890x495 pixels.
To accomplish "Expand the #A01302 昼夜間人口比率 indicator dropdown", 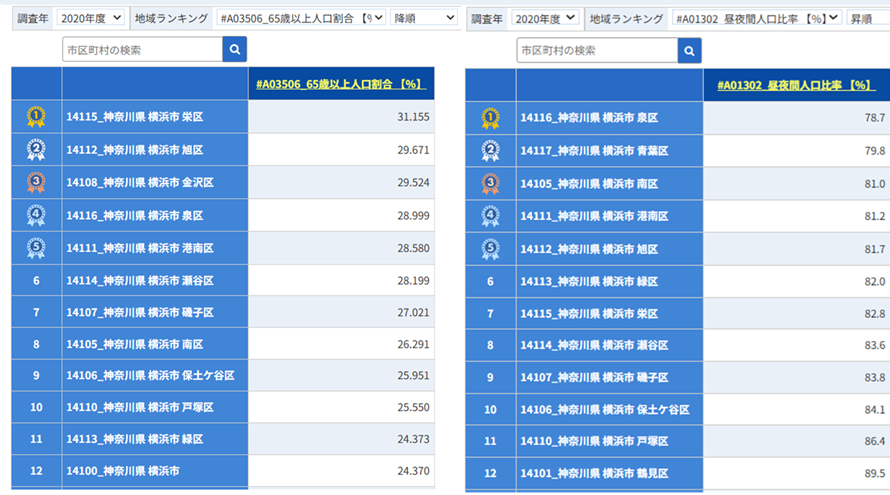I will pyautogui.click(x=756, y=18).
